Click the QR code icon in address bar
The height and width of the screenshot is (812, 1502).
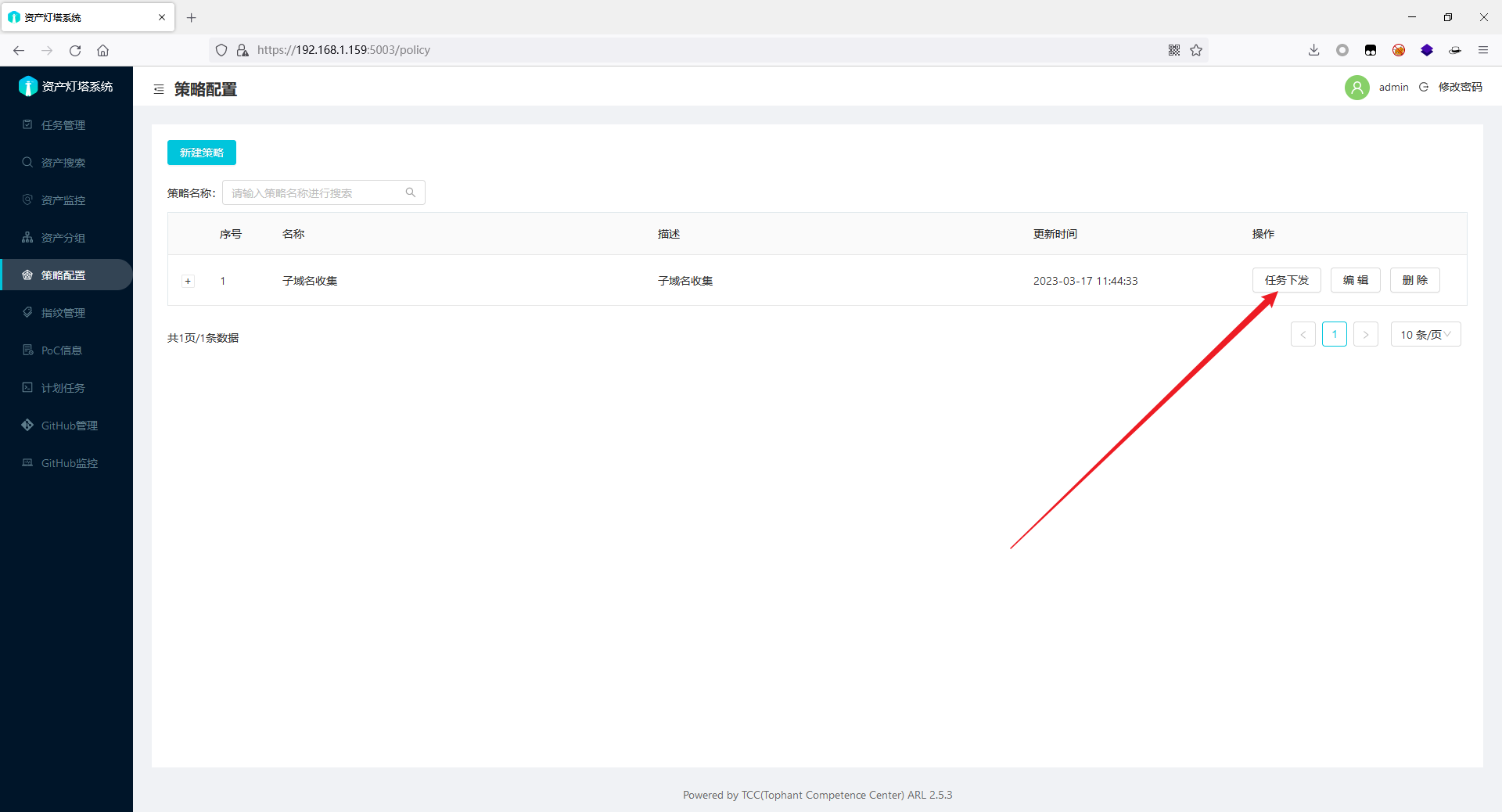1174,50
